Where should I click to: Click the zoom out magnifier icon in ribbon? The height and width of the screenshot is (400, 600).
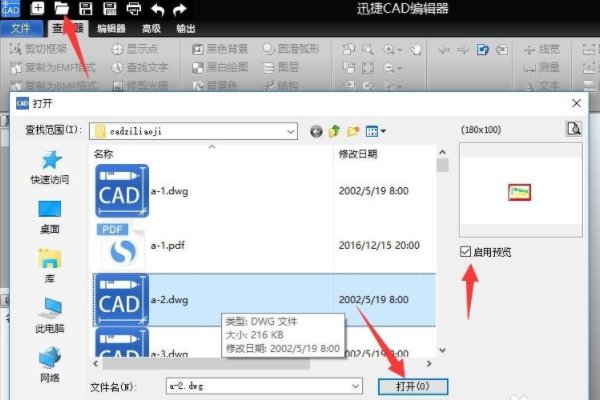pyautogui.click(x=390, y=68)
